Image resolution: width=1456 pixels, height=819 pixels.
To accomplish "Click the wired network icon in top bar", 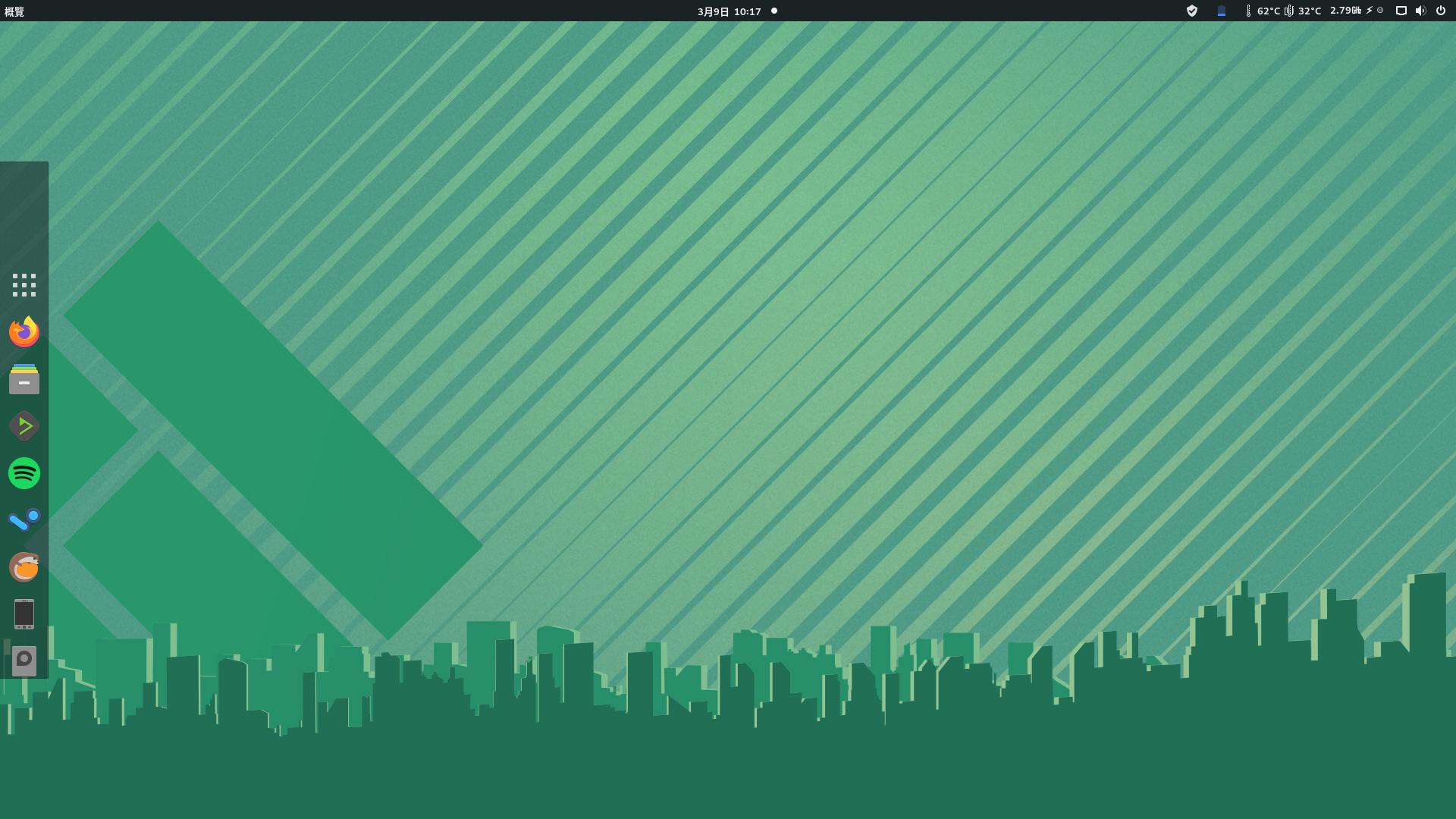I will click(x=1401, y=11).
